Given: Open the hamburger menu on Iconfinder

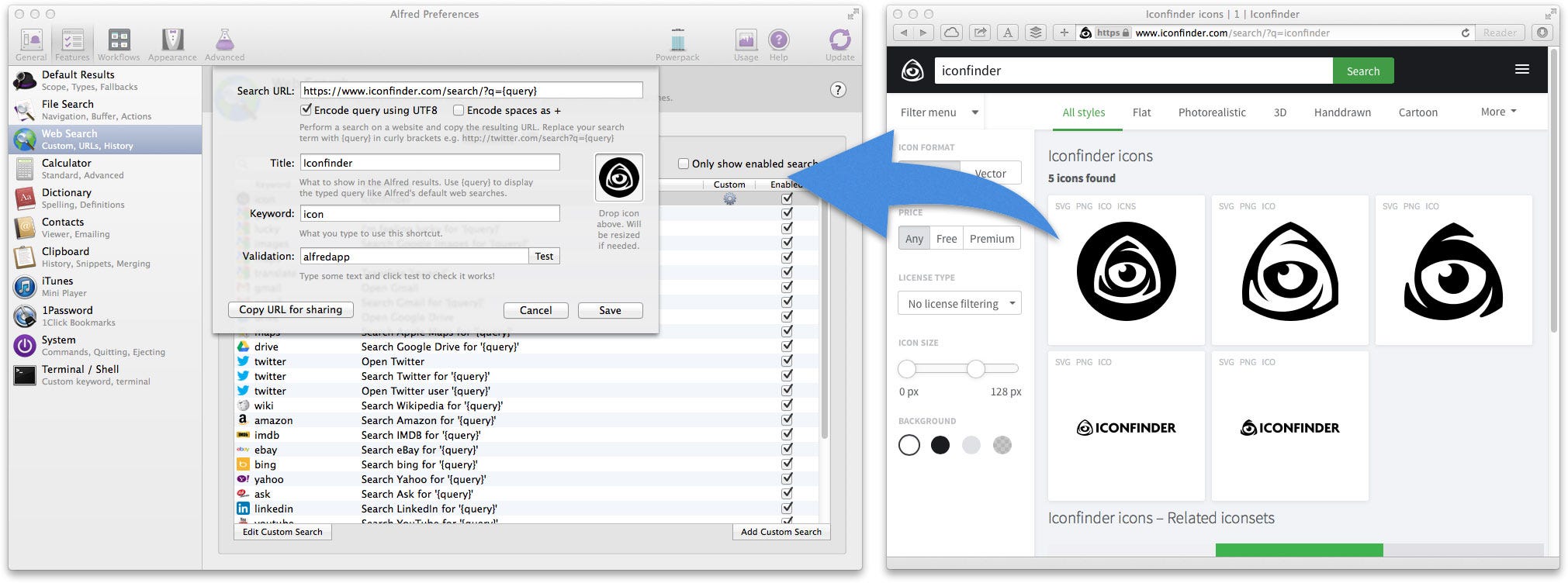Looking at the screenshot, I should 1522,70.
